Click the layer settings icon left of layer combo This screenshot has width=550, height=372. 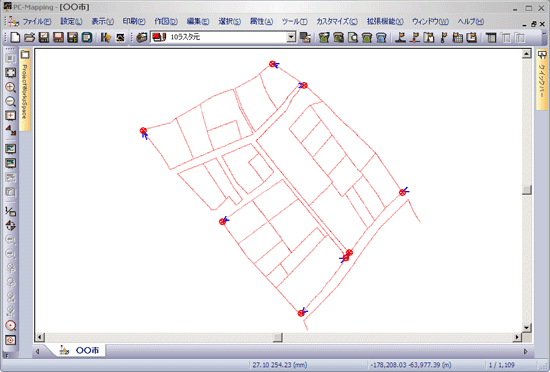click(x=142, y=37)
